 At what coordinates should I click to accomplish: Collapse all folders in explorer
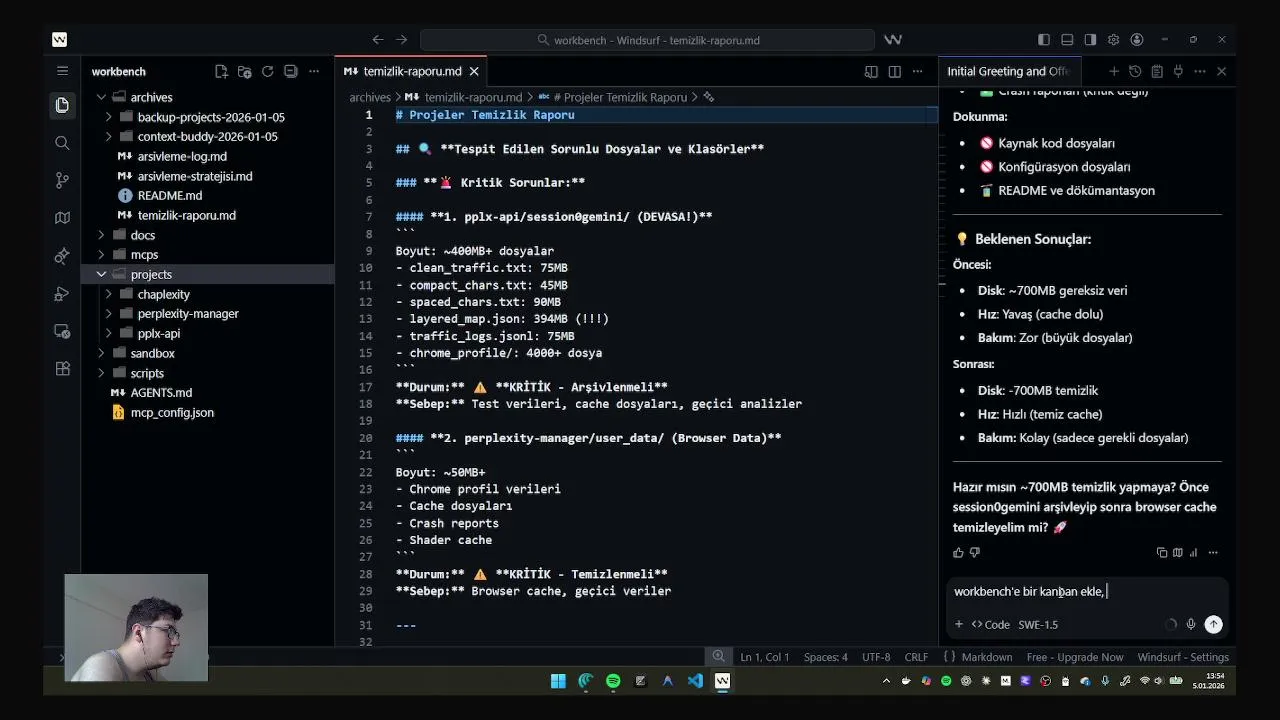290,71
